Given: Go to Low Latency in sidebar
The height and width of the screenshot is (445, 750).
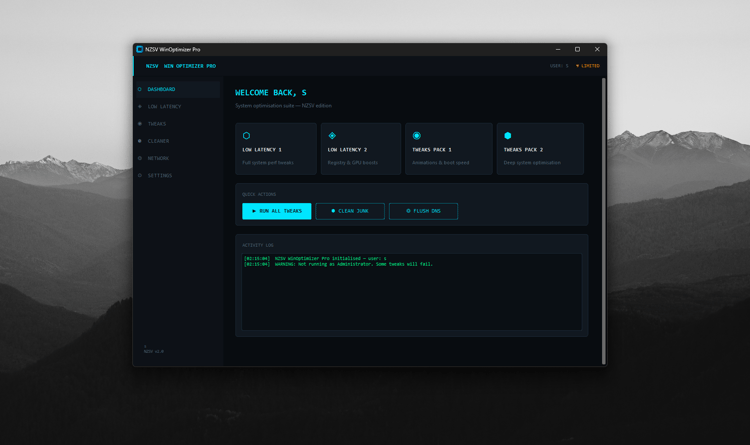Looking at the screenshot, I should tap(178, 107).
